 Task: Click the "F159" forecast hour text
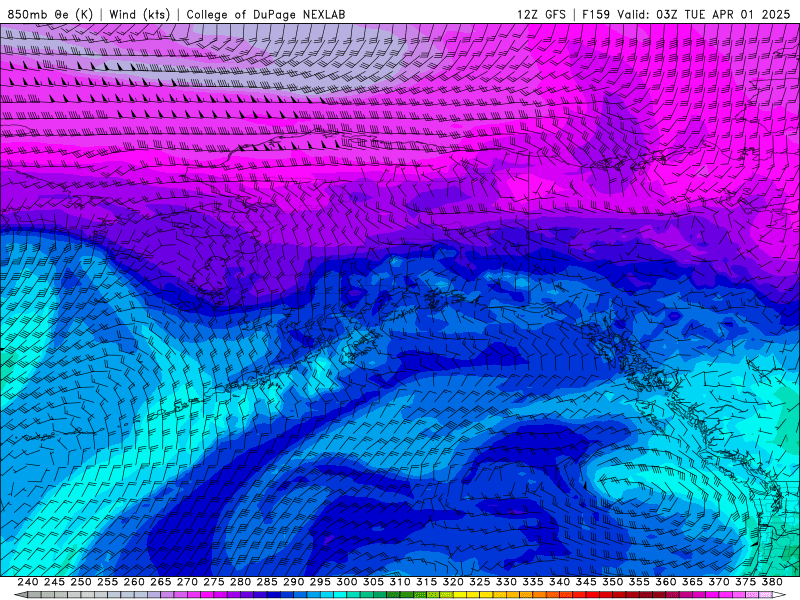tap(596, 14)
